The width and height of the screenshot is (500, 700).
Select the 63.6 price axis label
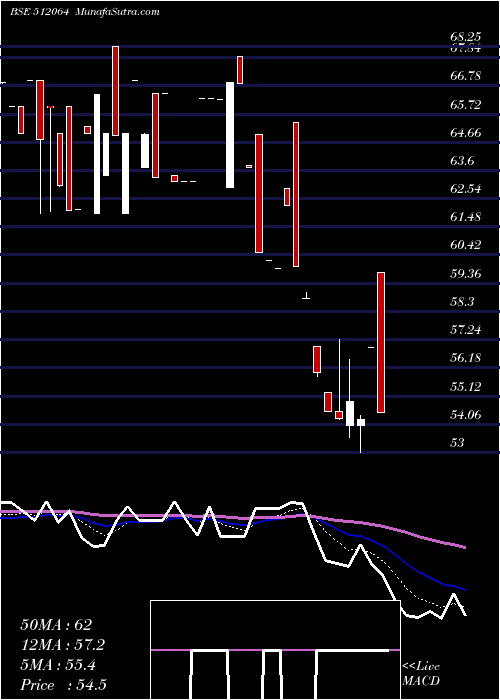point(462,161)
